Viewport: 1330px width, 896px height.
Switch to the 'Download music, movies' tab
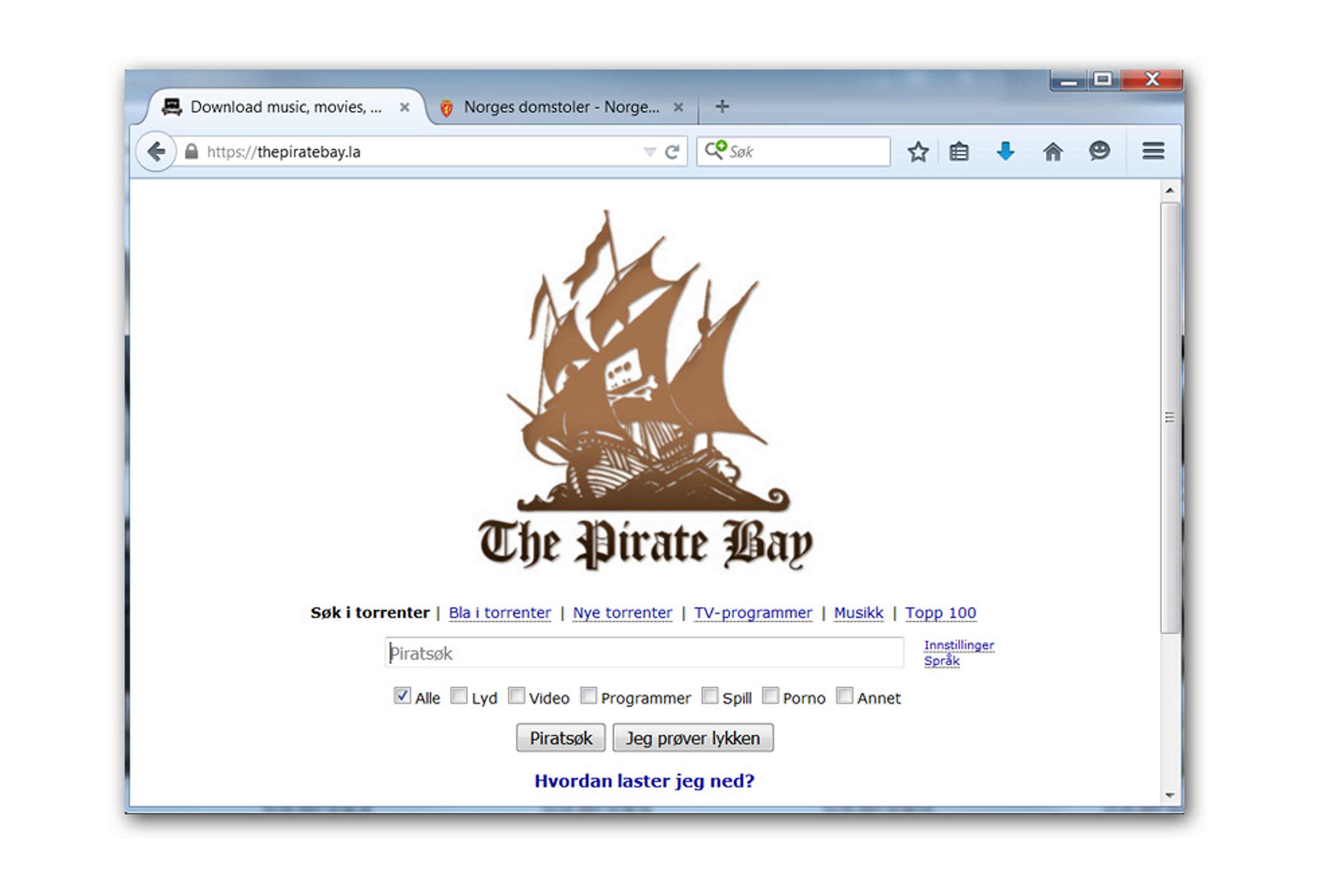click(x=286, y=107)
